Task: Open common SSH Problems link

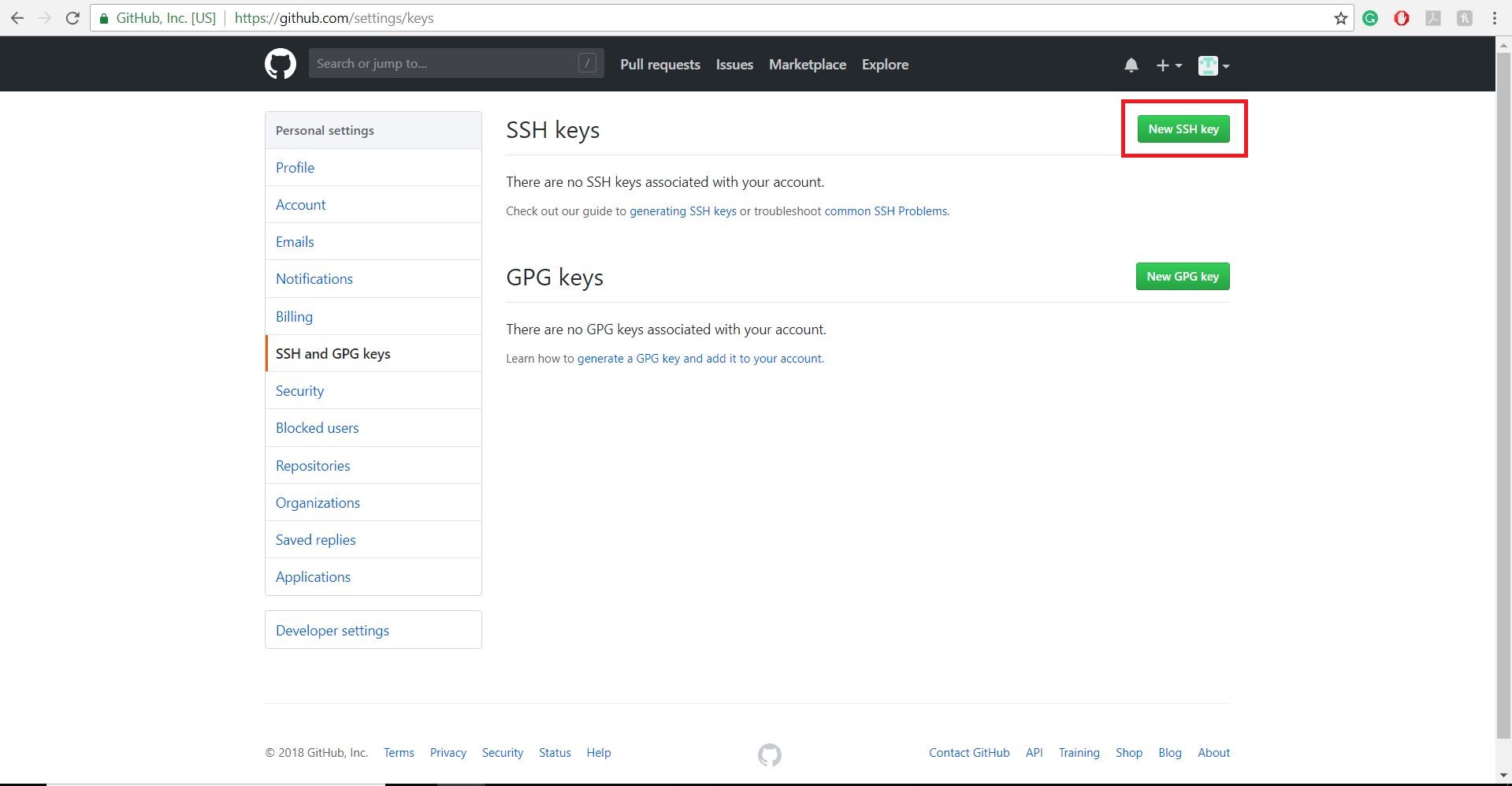Action: pos(886,211)
